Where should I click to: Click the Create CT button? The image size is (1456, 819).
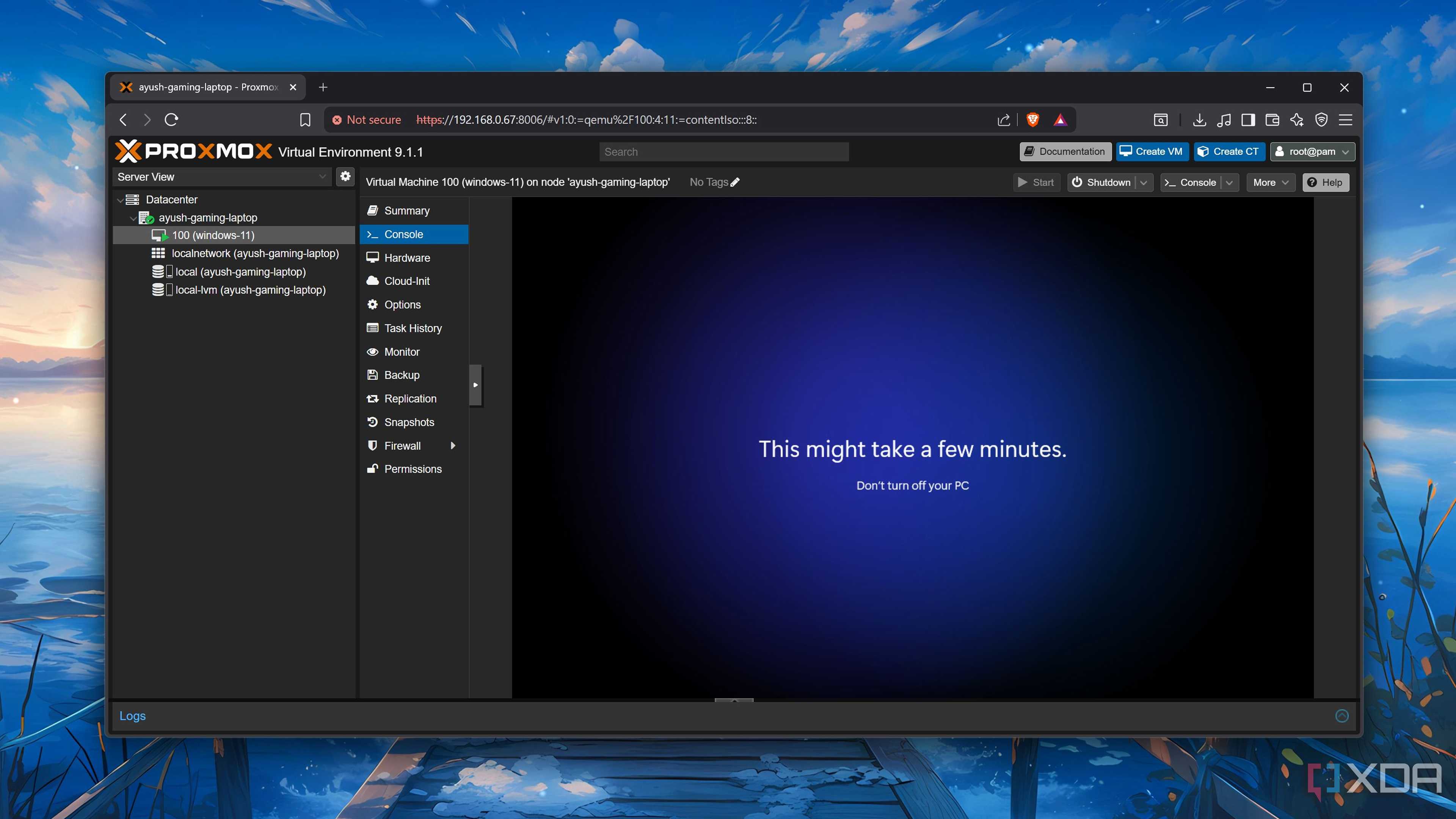click(x=1229, y=152)
